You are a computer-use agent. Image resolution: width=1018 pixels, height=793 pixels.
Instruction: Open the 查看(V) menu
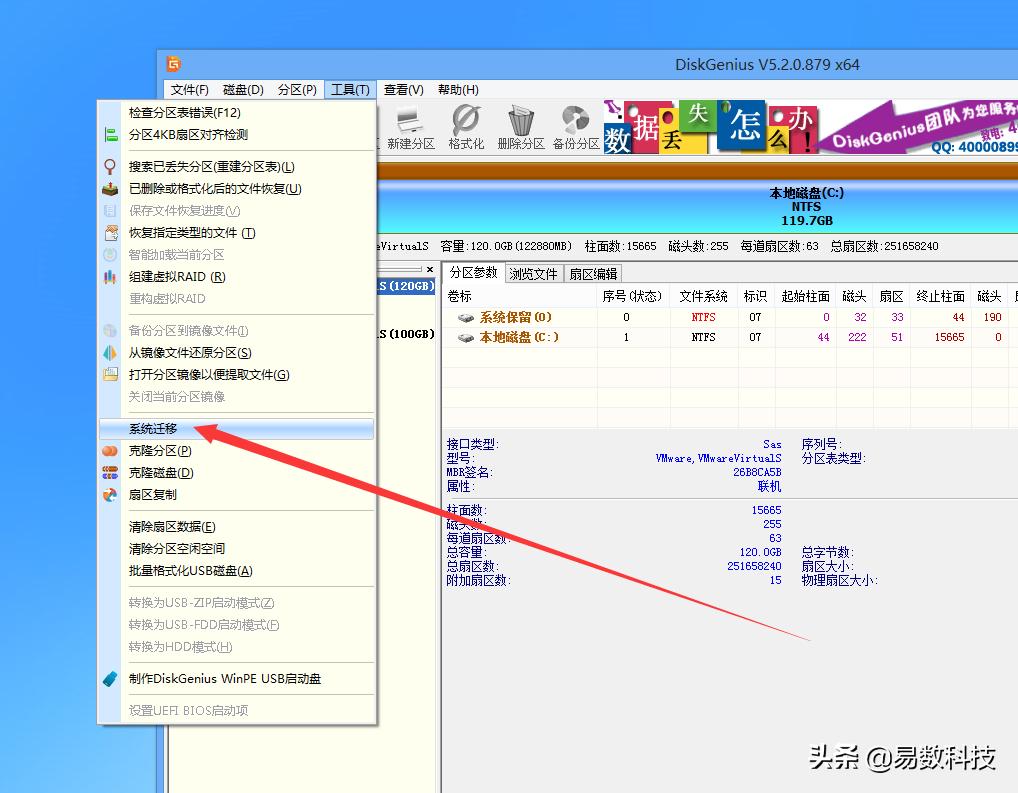click(x=403, y=89)
